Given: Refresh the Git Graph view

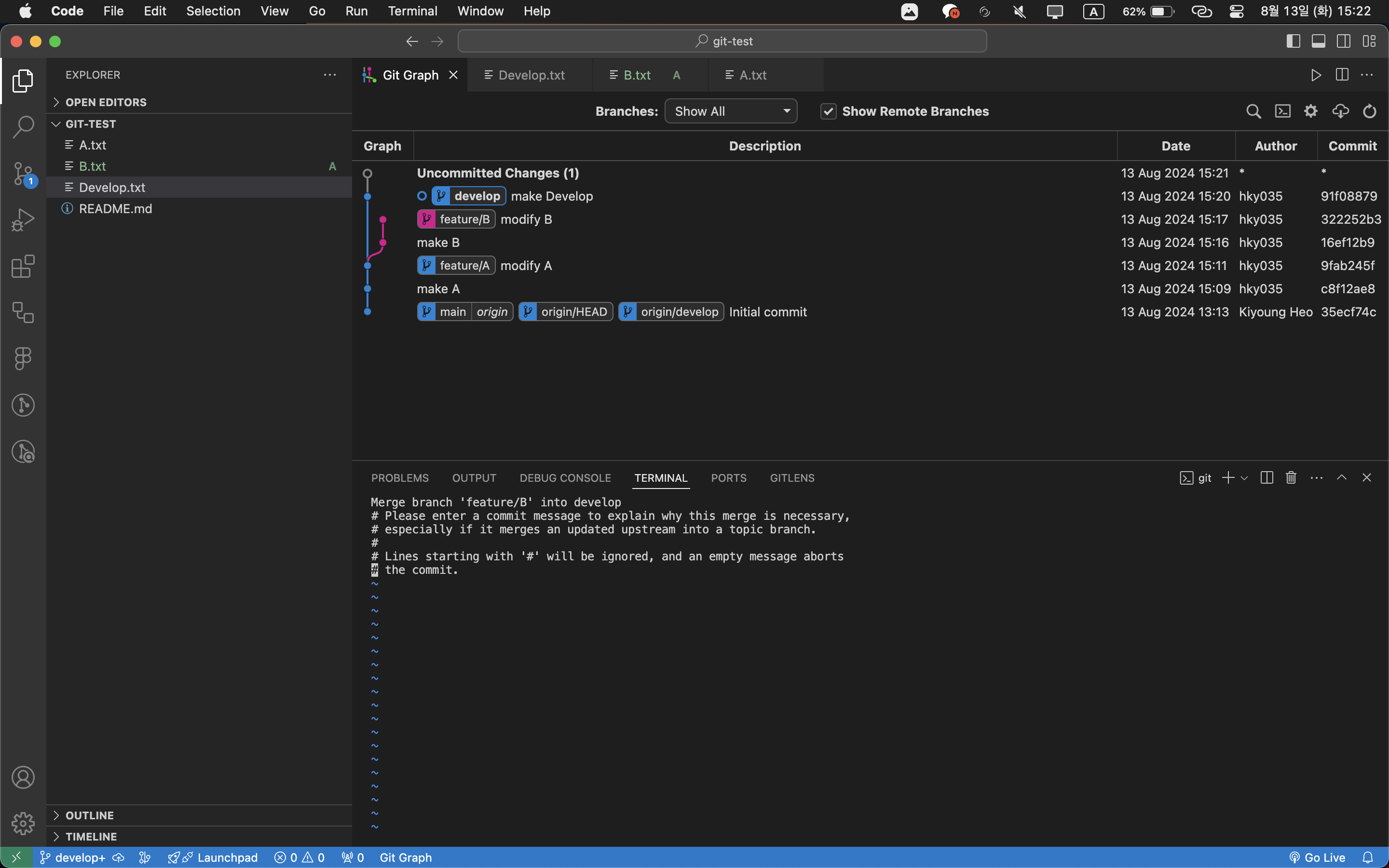Looking at the screenshot, I should [1370, 111].
